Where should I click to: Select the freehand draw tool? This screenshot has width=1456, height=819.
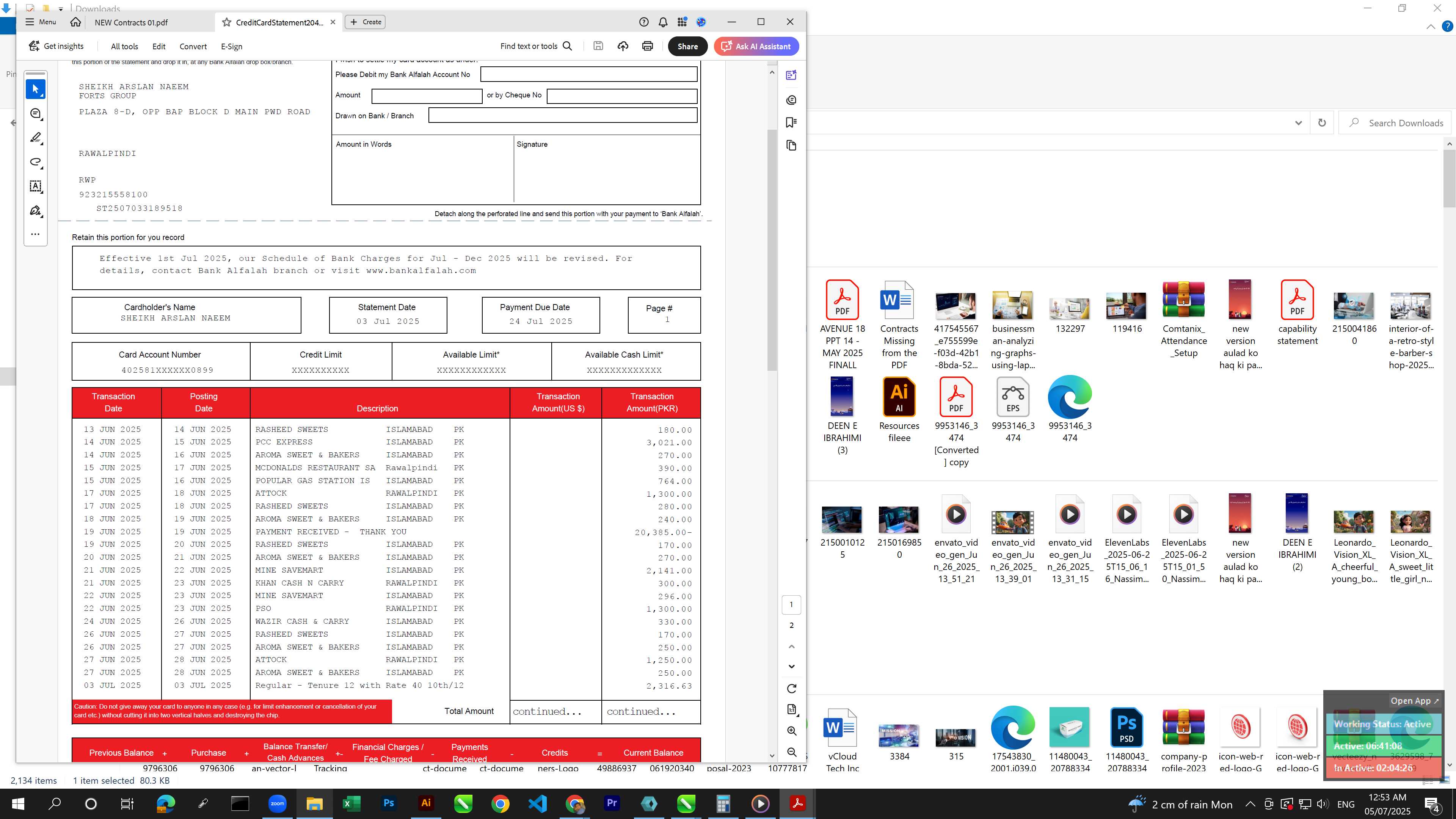point(36,162)
